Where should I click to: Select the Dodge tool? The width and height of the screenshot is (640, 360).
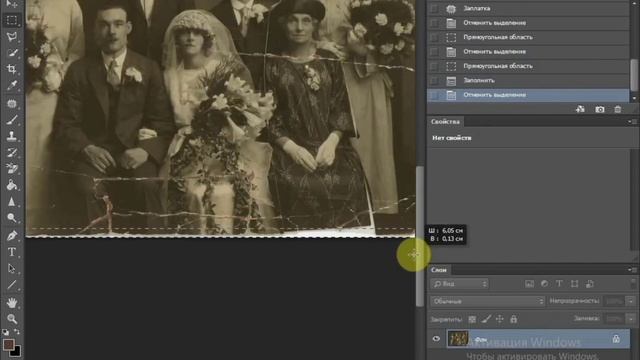12,218
